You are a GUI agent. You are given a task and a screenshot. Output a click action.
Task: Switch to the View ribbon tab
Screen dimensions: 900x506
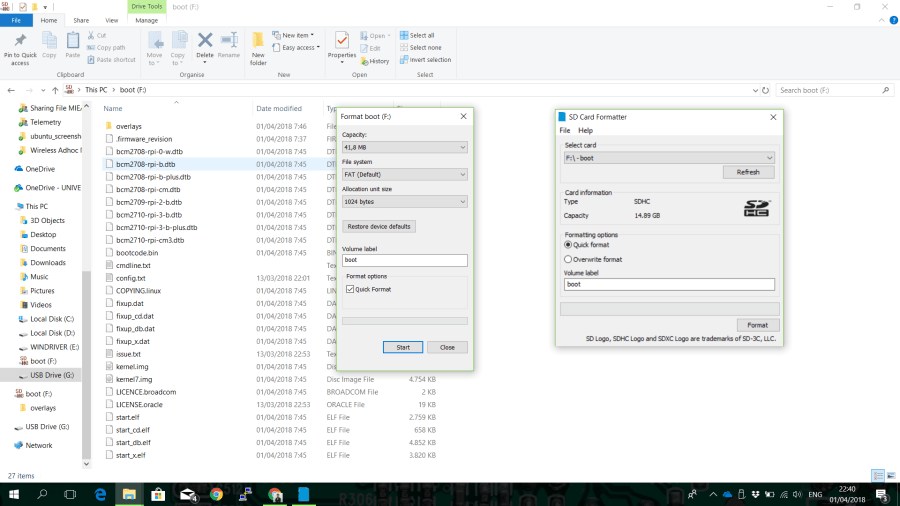coord(111,20)
